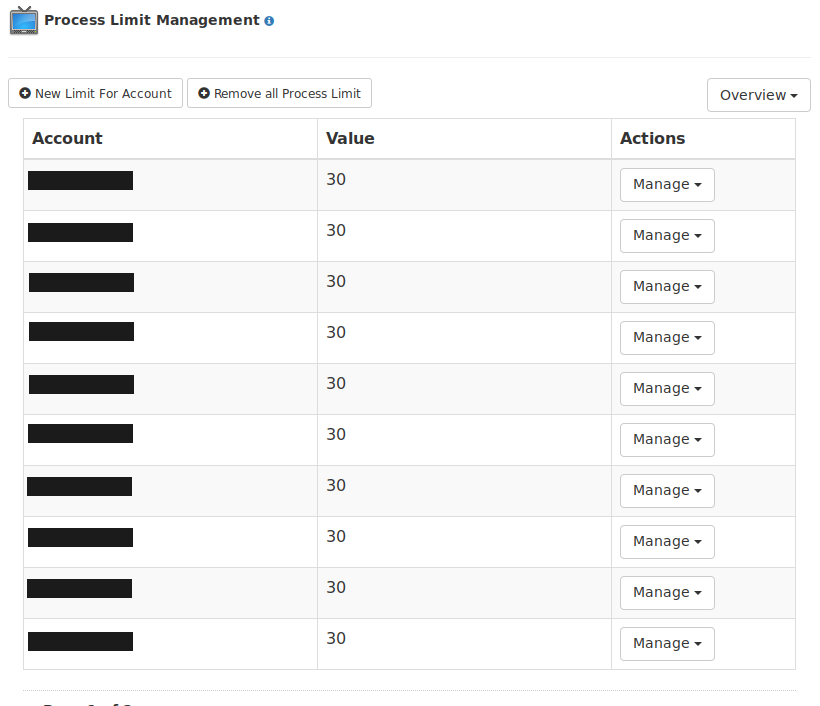Open the Manage dropdown in the ninth row
Screen dimensions: 820x706
coord(667,593)
